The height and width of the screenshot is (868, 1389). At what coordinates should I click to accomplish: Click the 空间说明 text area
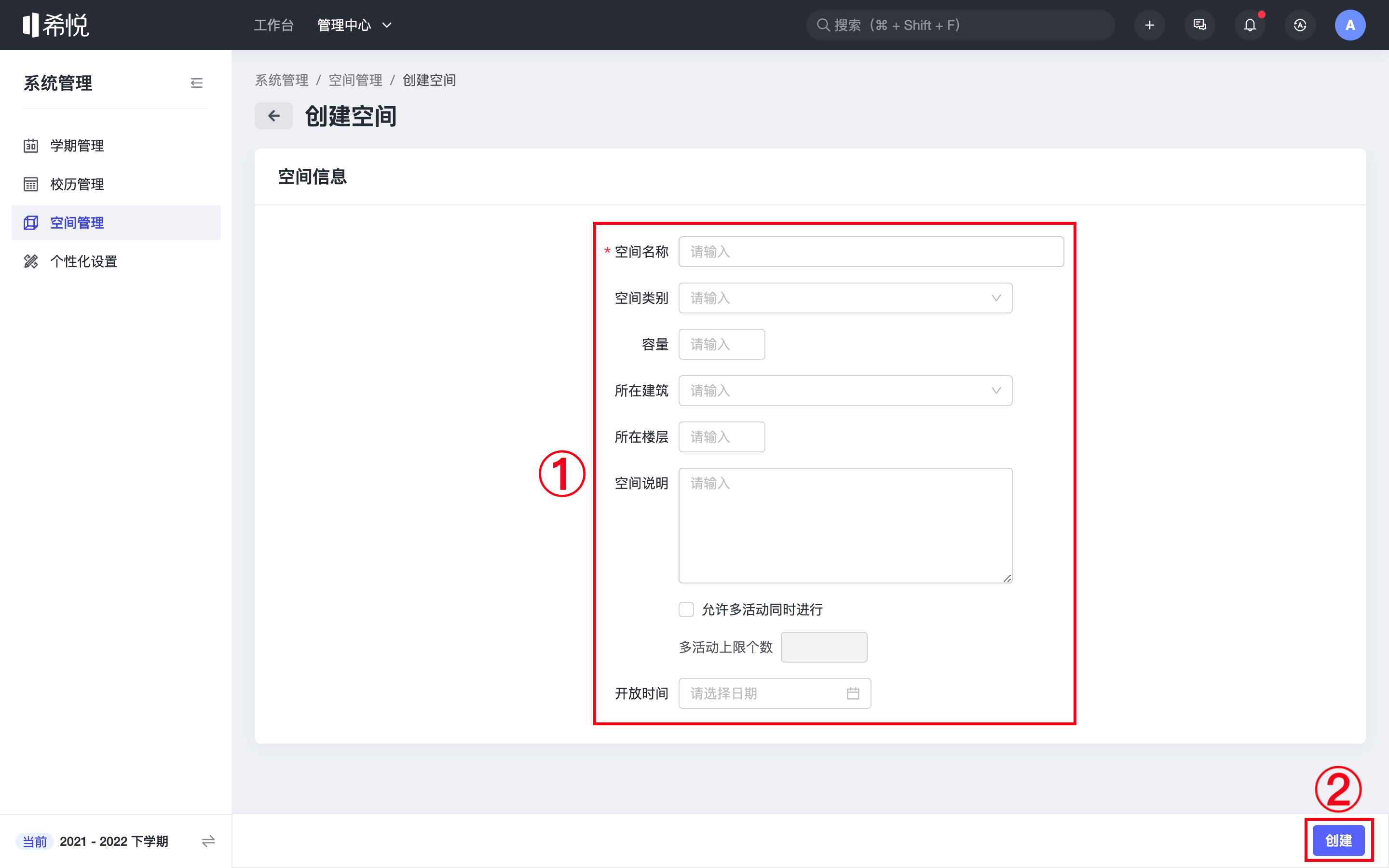coord(845,525)
